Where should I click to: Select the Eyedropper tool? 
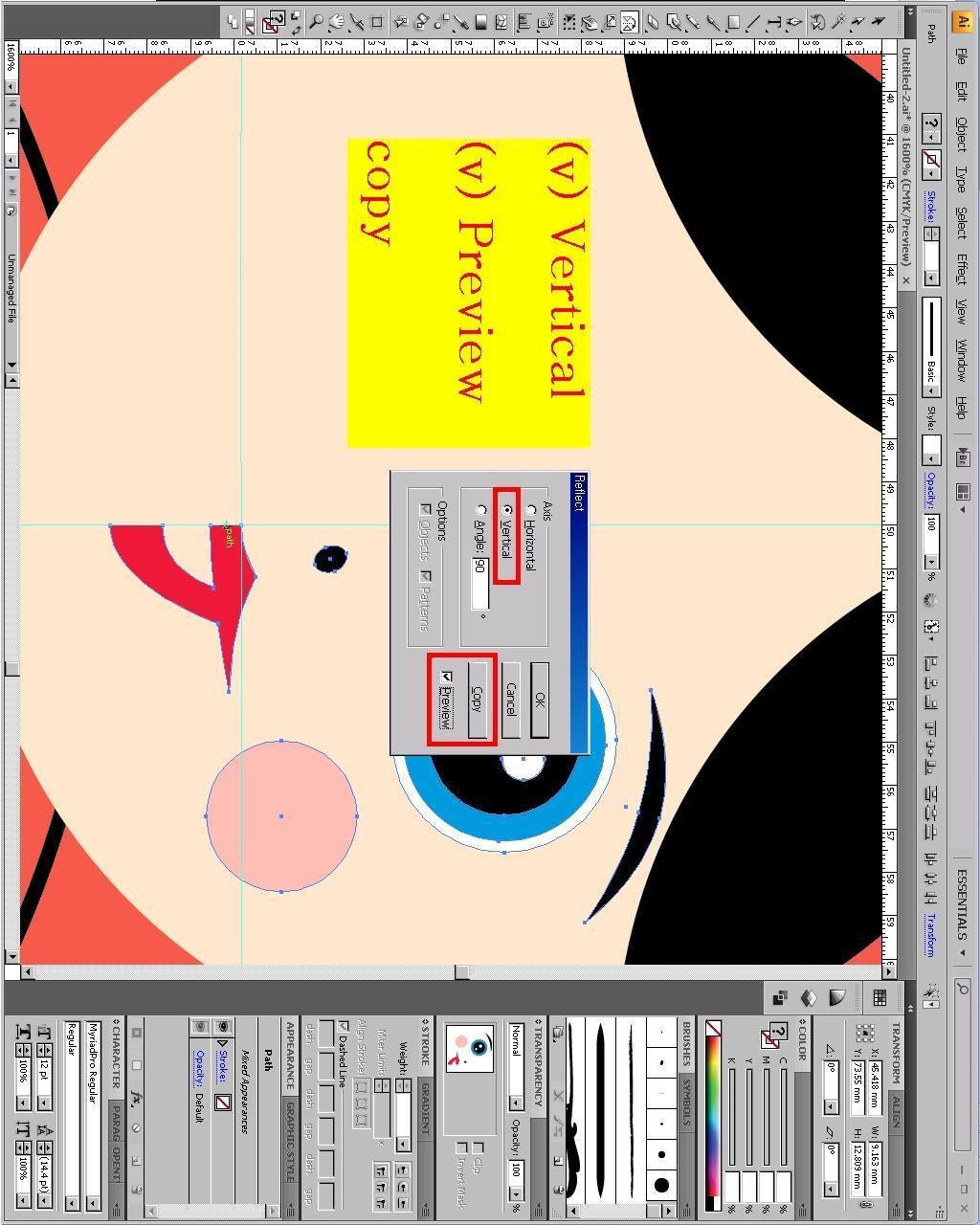tap(460, 21)
